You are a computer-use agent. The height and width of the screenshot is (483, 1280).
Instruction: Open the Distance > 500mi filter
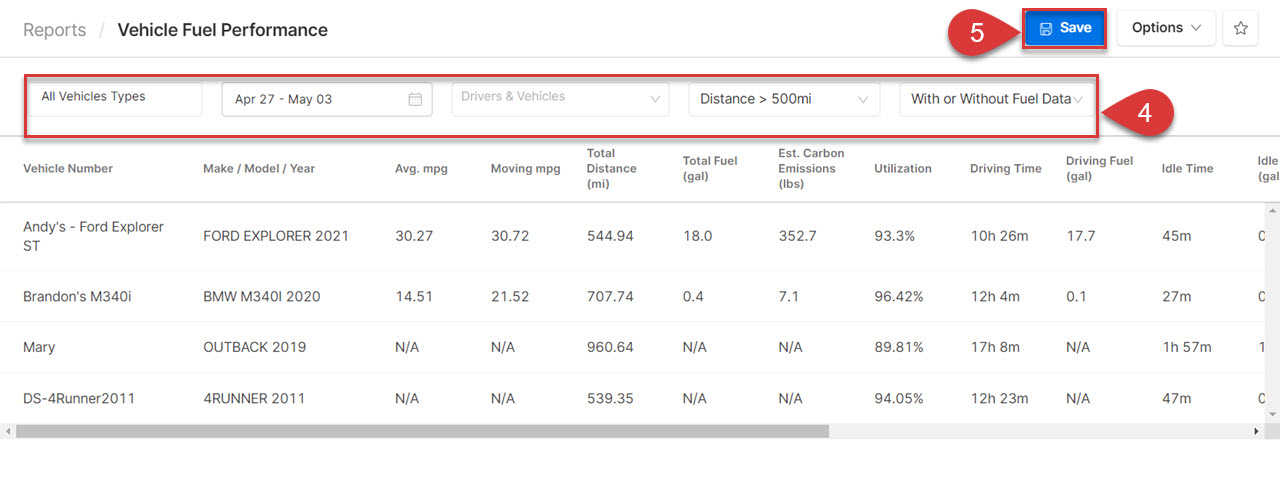coord(784,99)
